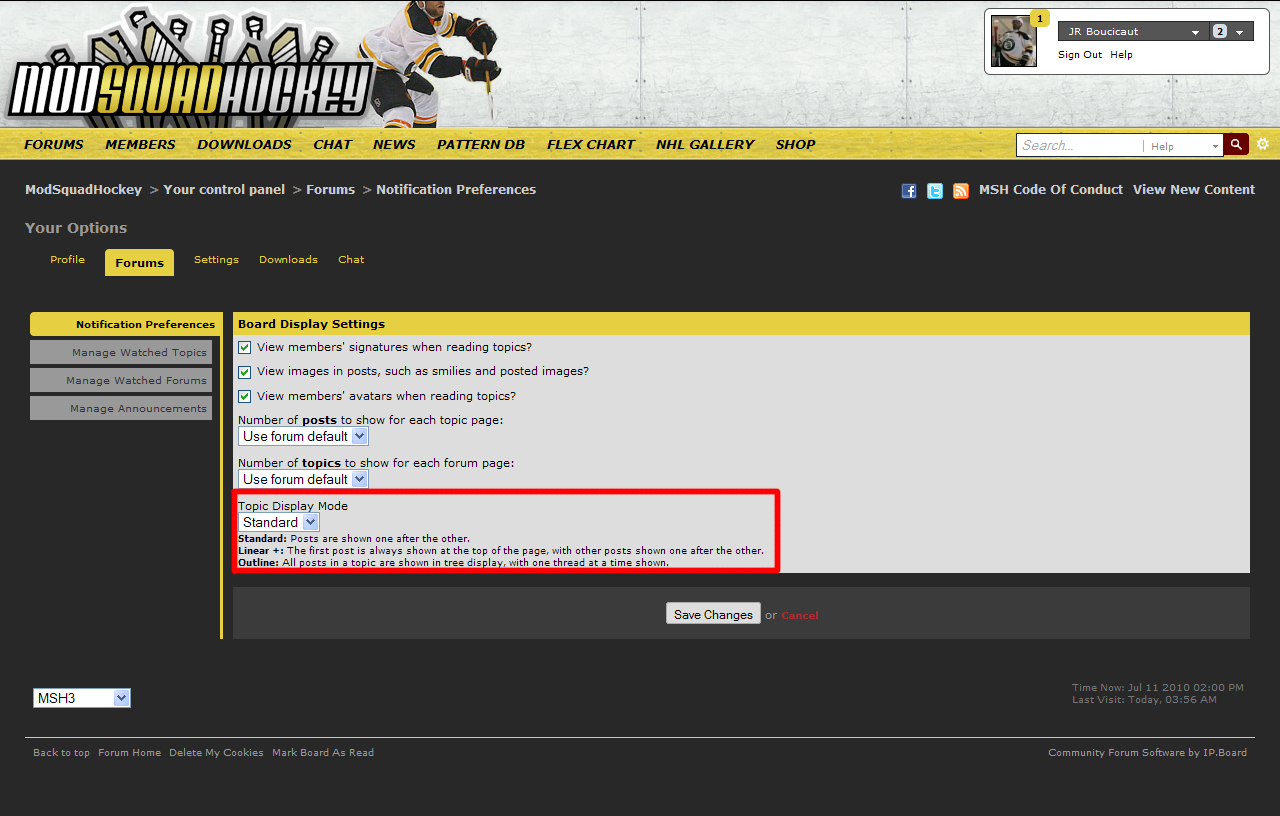The width and height of the screenshot is (1280, 816).
Task: Toggle view images in posts checkbox
Action: (x=245, y=372)
